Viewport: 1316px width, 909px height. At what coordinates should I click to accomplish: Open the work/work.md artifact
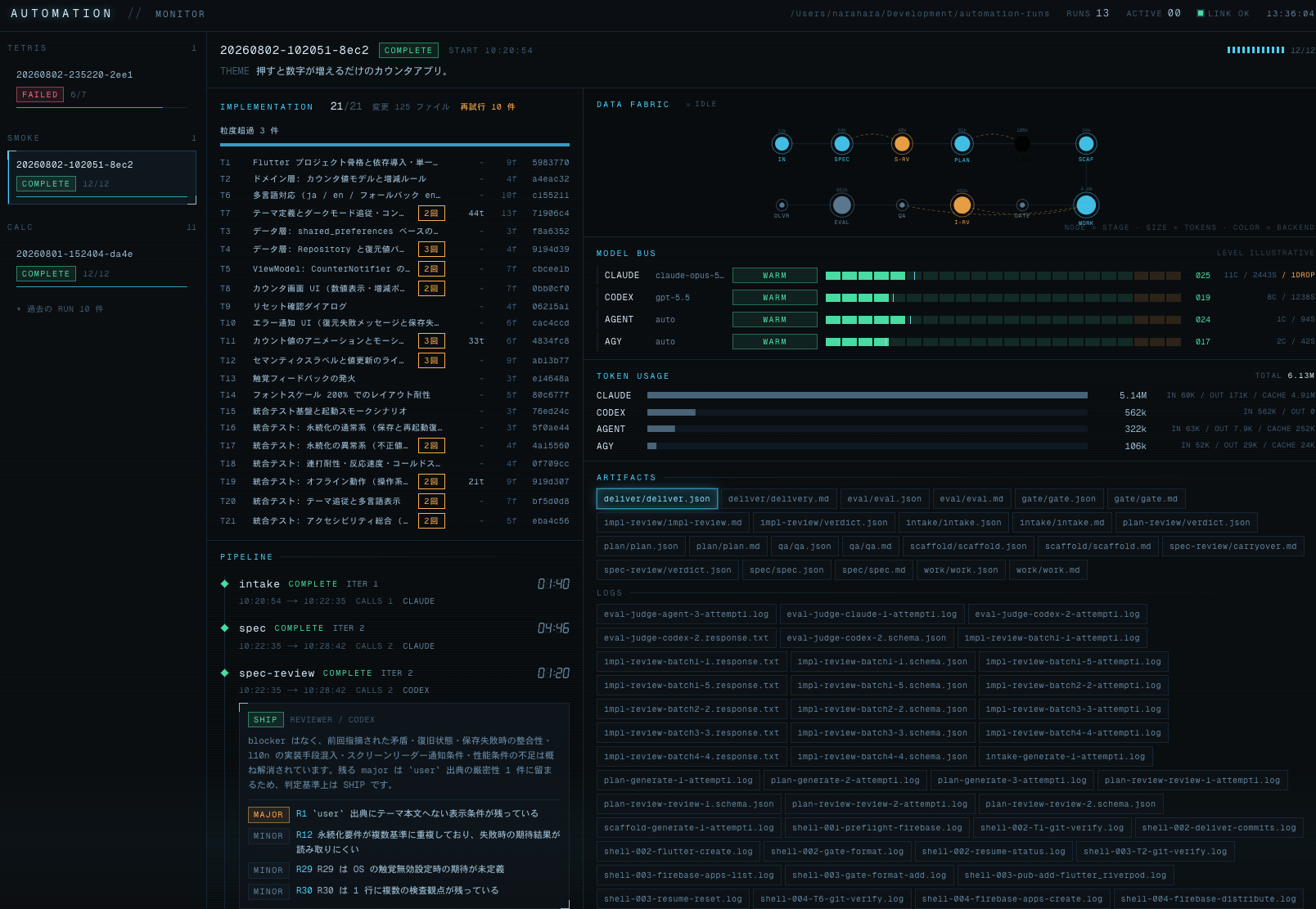[x=1048, y=570]
